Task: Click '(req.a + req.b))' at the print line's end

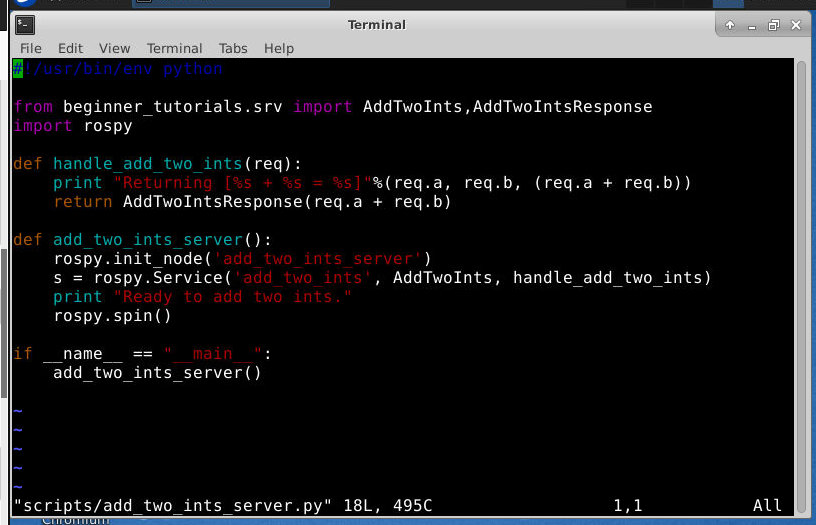Action: tap(612, 183)
